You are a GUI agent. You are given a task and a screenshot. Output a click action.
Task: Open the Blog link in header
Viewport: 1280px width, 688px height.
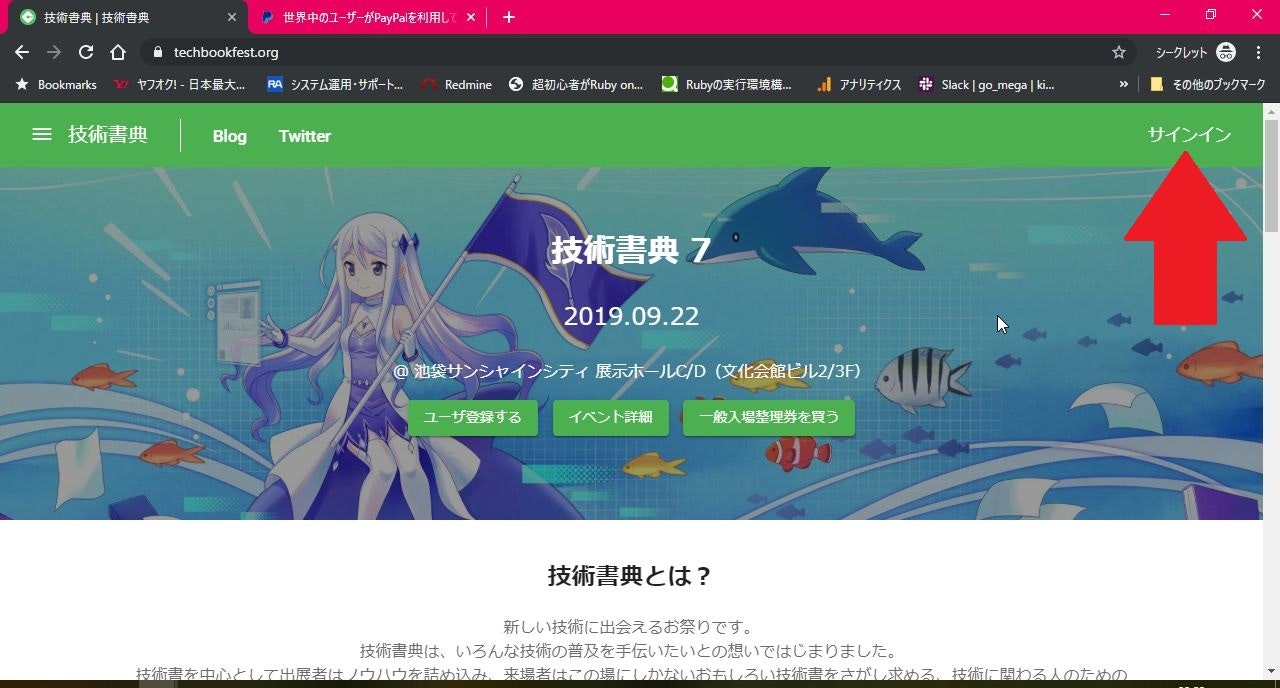(x=229, y=136)
